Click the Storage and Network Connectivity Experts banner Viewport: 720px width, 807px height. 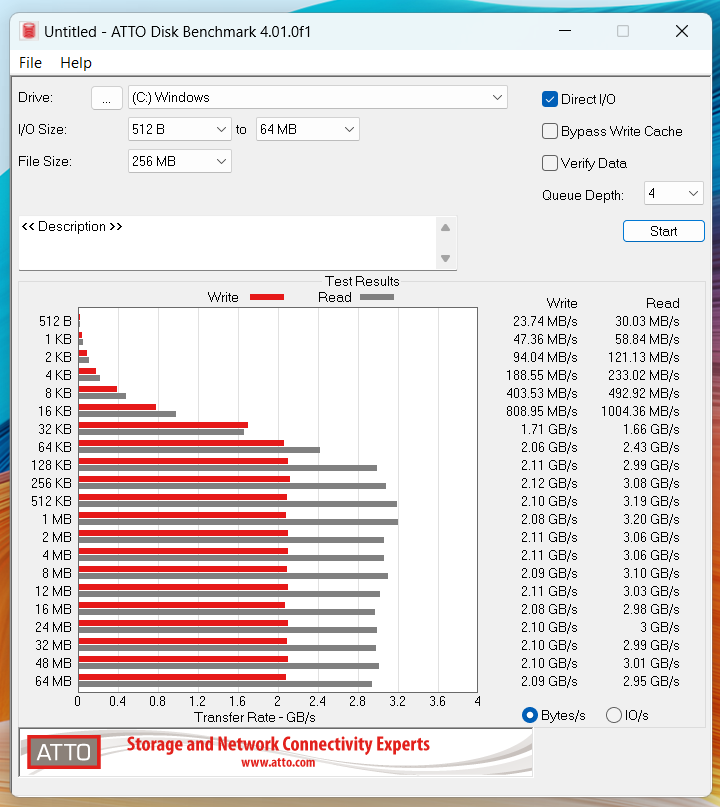click(x=278, y=744)
